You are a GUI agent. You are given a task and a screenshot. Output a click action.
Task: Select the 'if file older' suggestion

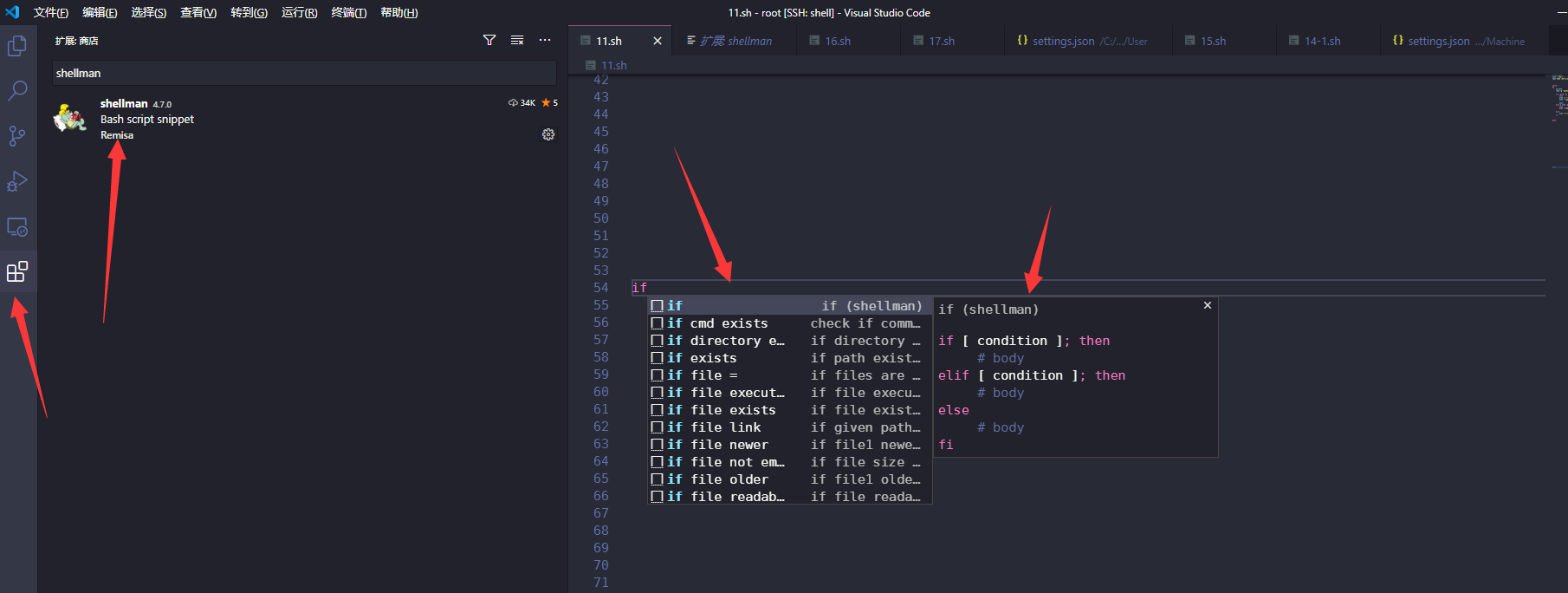pyautogui.click(x=790, y=479)
